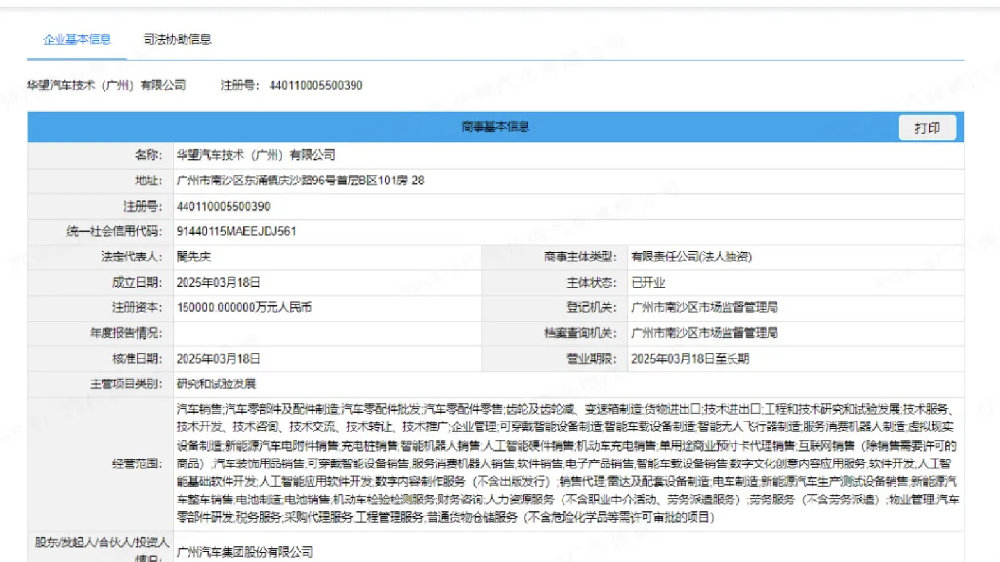
Task: Select 主营项目类别 value 研究和试验发展
Action: [x=216, y=384]
